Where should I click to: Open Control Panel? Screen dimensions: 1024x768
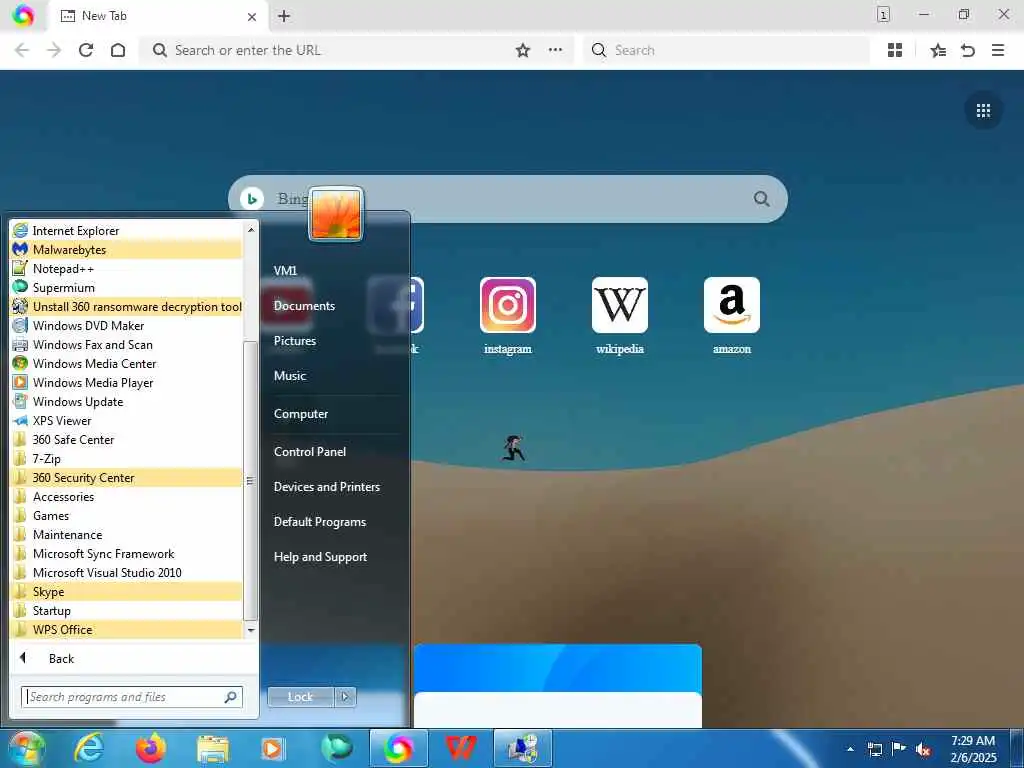(310, 452)
